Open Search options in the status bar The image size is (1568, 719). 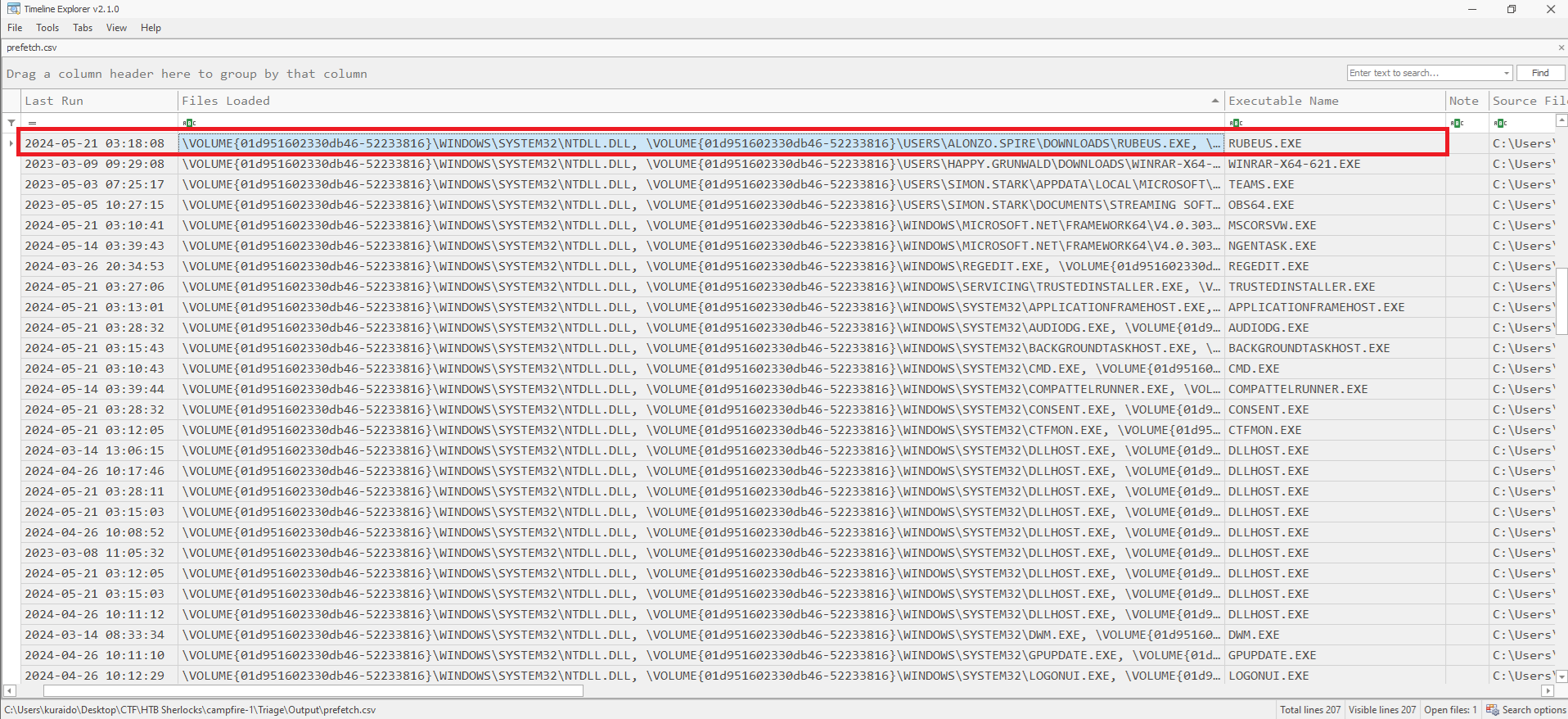(1525, 710)
